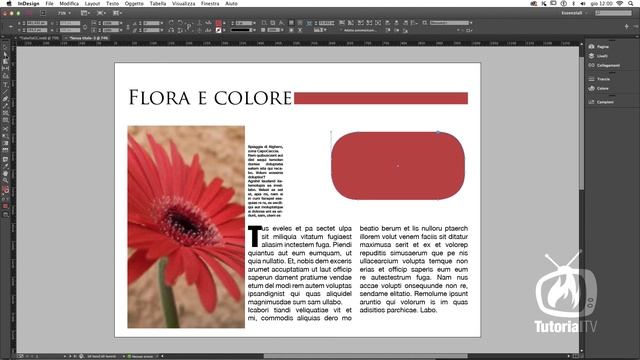This screenshot has width=640, height=360.
Task: Open the screen mode dropdown in application bar
Action: coord(101,13)
